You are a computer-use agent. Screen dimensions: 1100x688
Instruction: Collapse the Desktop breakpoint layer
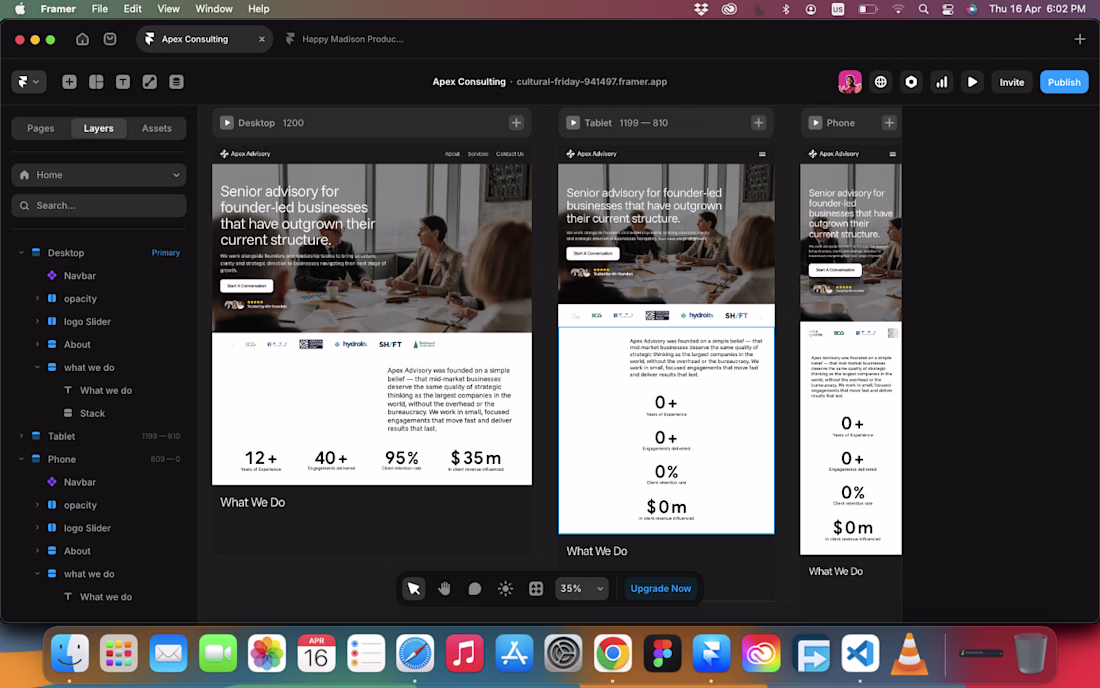click(x=21, y=252)
